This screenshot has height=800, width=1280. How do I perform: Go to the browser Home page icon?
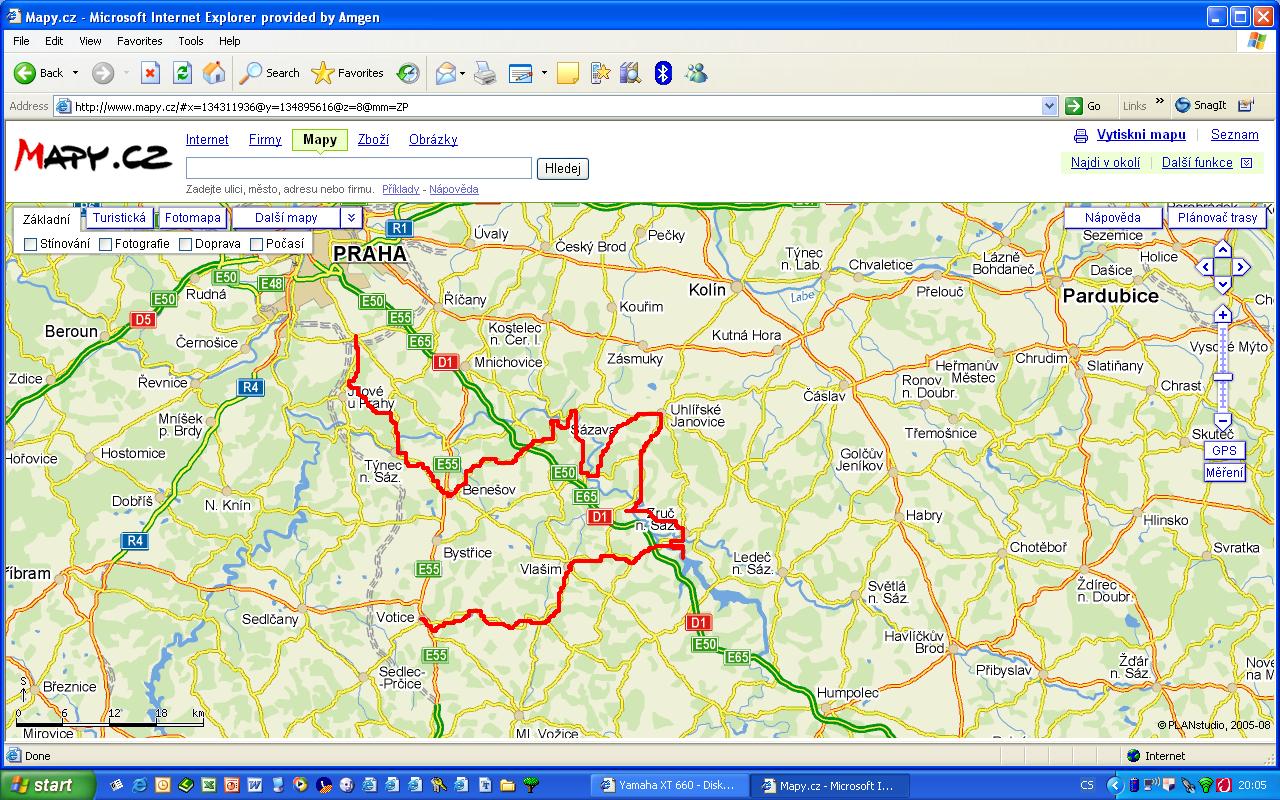coord(213,73)
